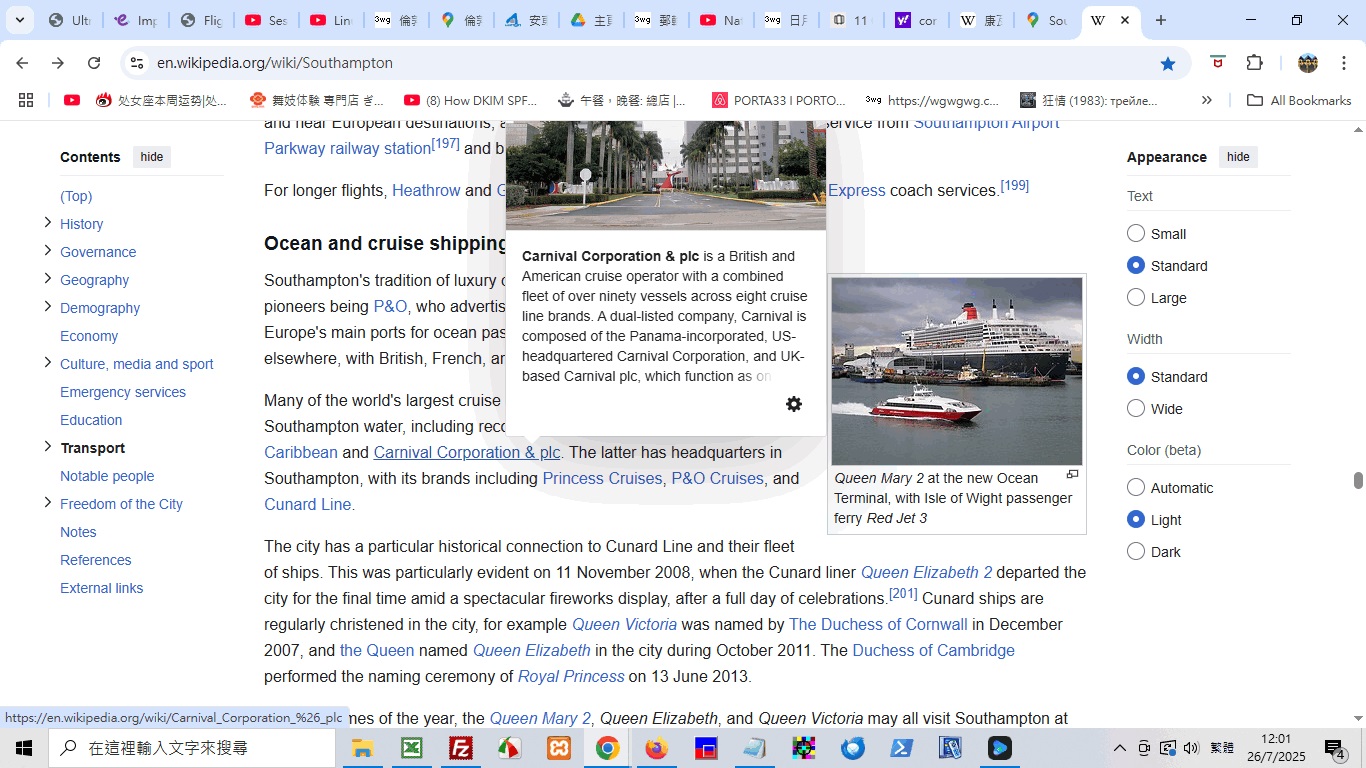Image resolution: width=1366 pixels, height=768 pixels.
Task: Reload the page with the refresh icon
Action: [94, 63]
